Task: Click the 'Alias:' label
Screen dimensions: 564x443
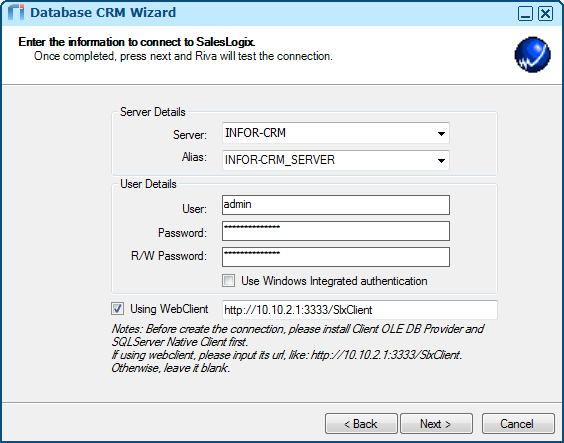Action: [x=194, y=157]
